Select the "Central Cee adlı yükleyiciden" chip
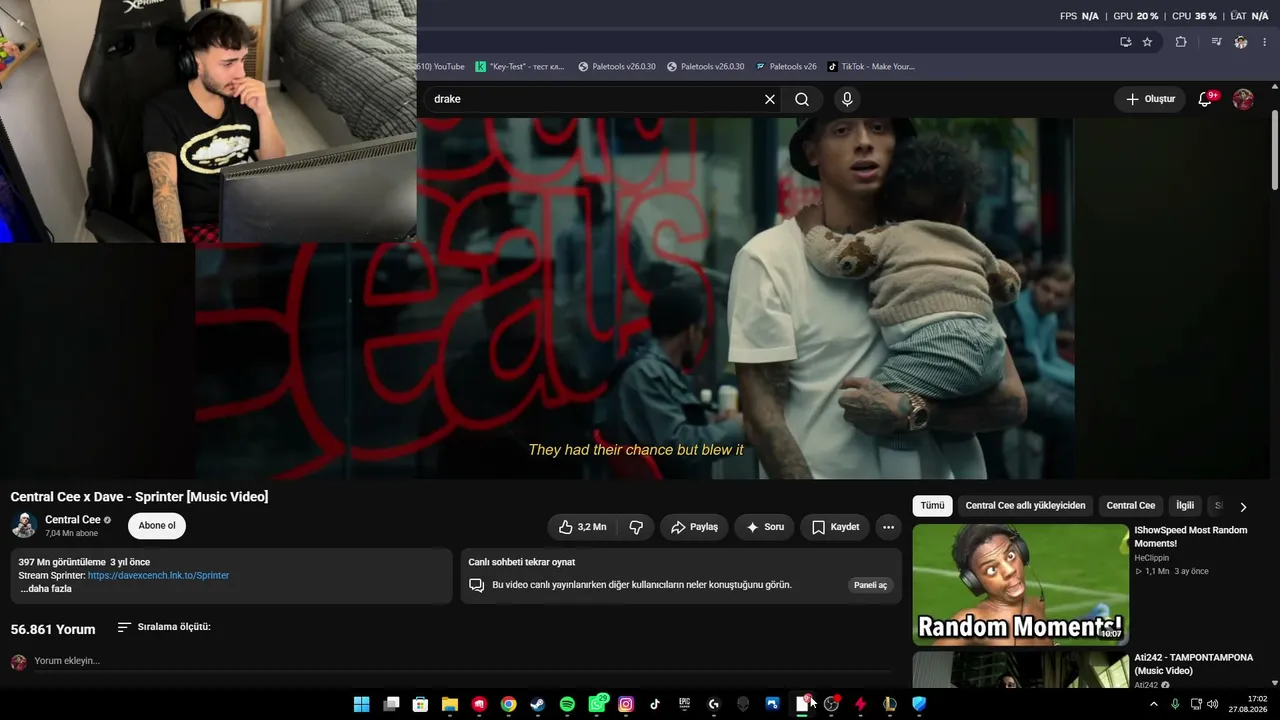 tap(1025, 506)
